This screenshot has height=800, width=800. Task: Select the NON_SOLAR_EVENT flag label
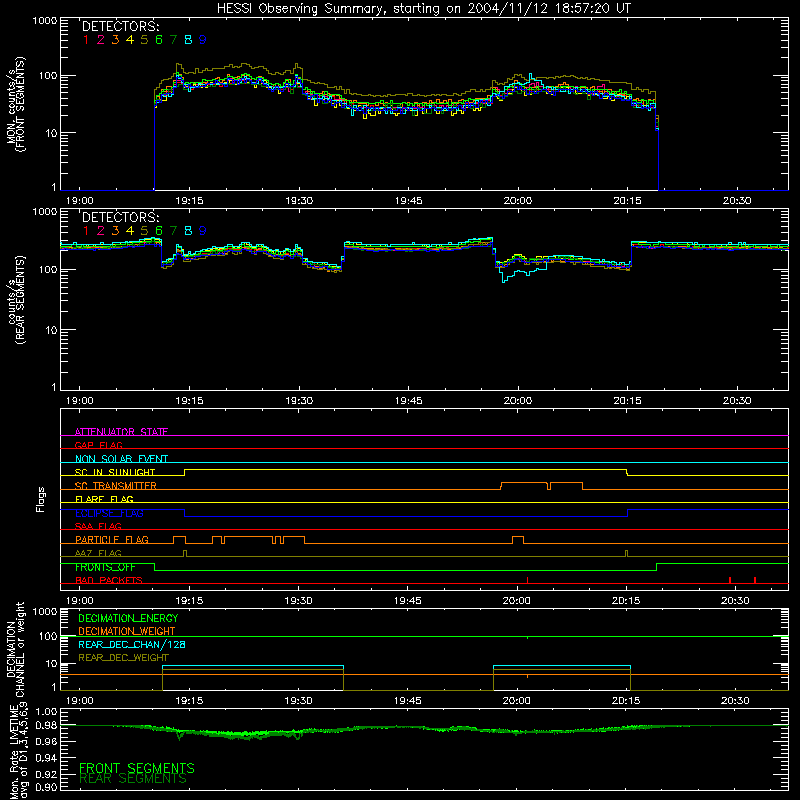pos(121,459)
